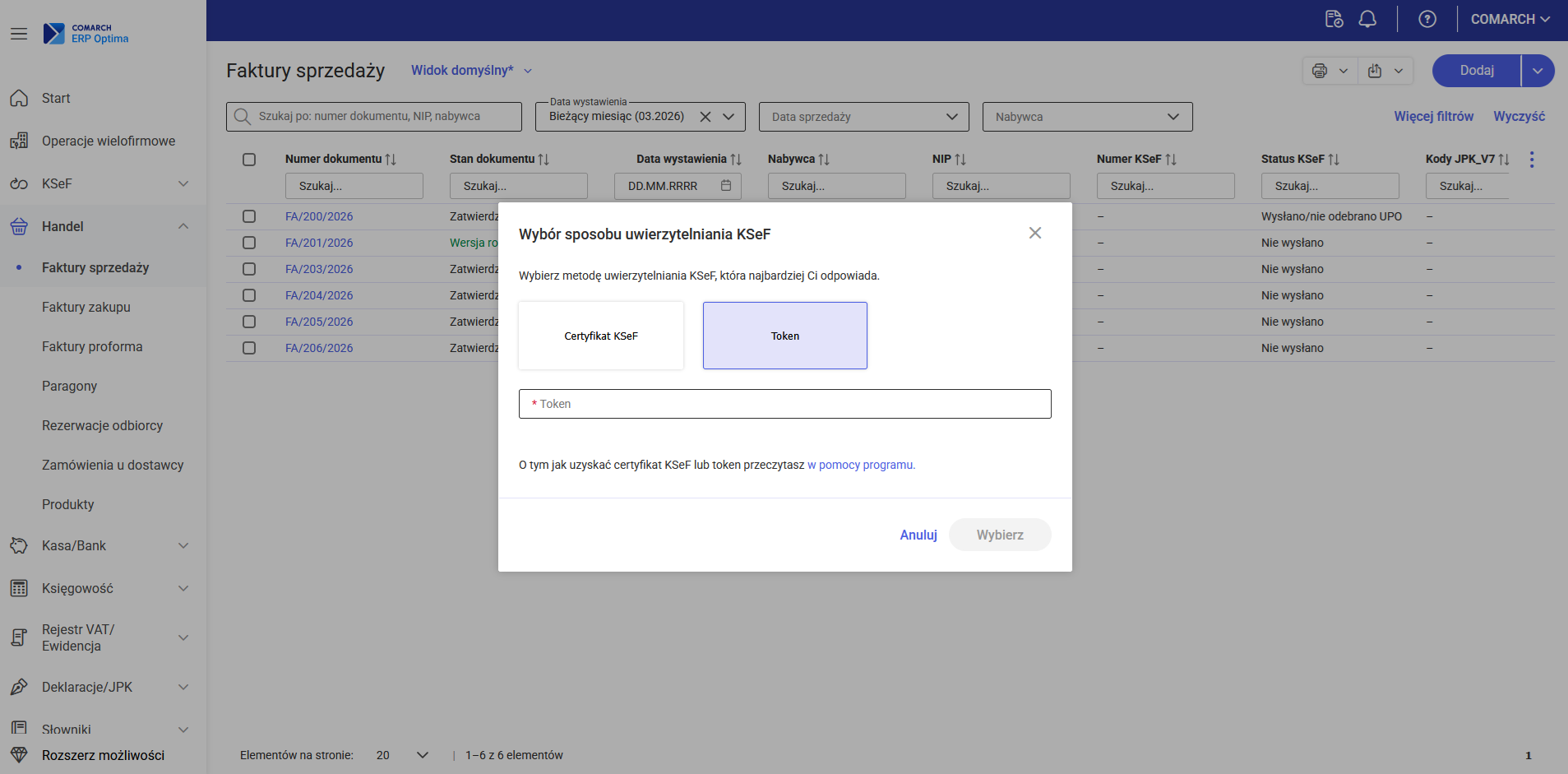Tick the checkbox for invoice FA/200/2026

tap(249, 216)
